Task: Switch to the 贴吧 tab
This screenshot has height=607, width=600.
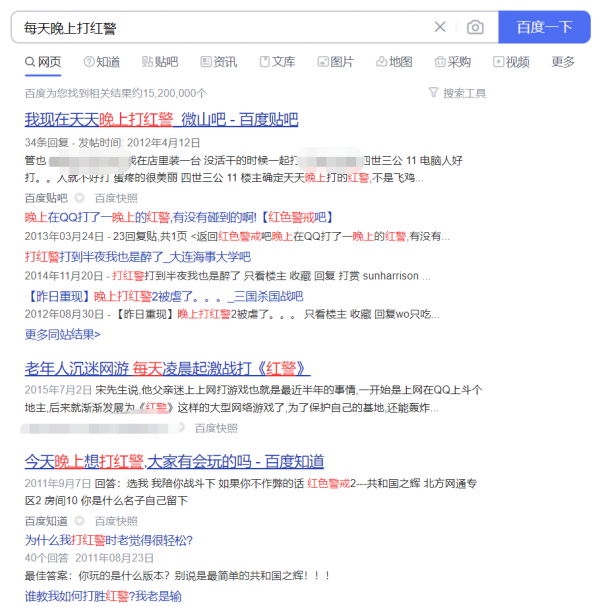Action: 160,62
